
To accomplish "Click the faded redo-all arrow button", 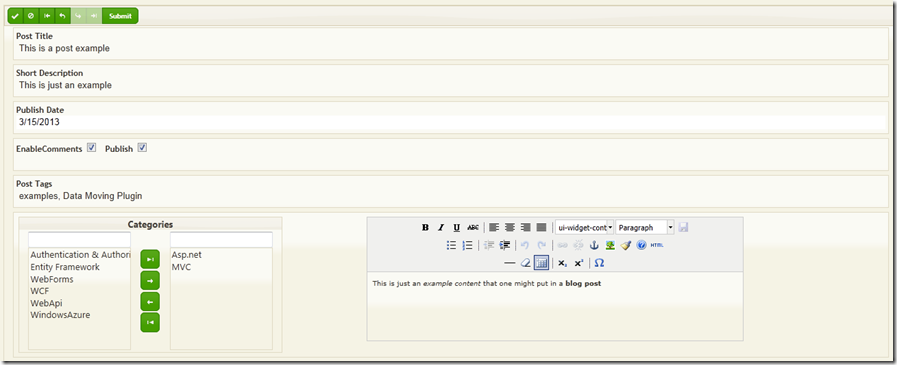I will point(94,16).
